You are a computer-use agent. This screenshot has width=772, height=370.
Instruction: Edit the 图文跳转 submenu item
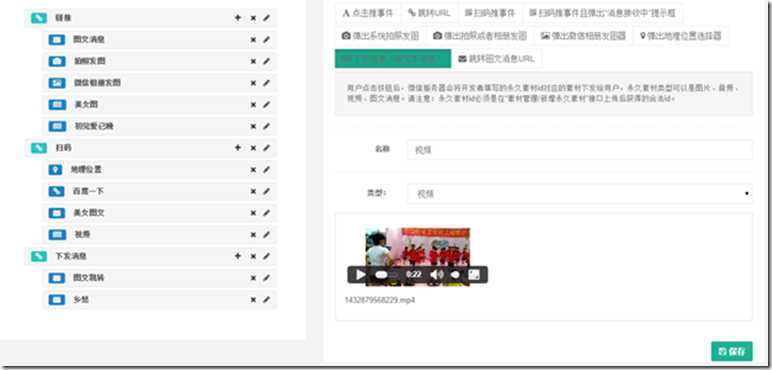click(266, 278)
